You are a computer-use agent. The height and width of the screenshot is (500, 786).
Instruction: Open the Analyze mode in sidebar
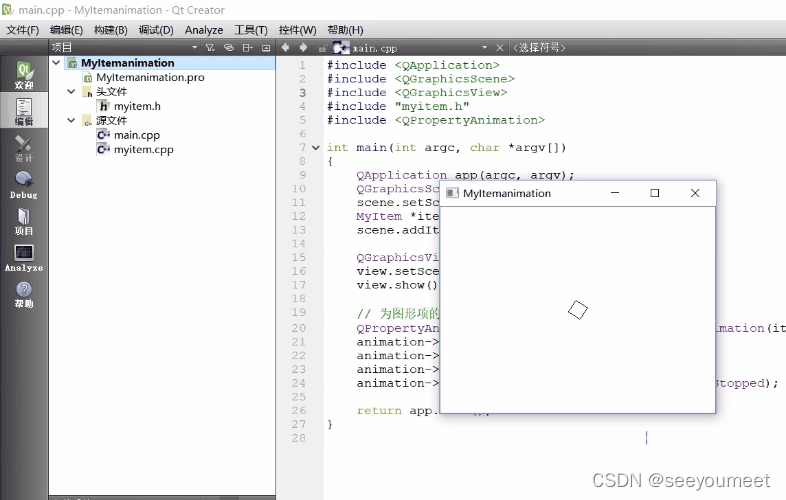click(x=24, y=258)
